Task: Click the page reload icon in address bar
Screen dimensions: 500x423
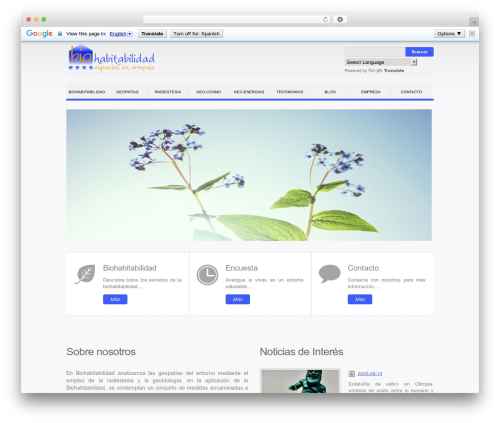Action: (325, 20)
